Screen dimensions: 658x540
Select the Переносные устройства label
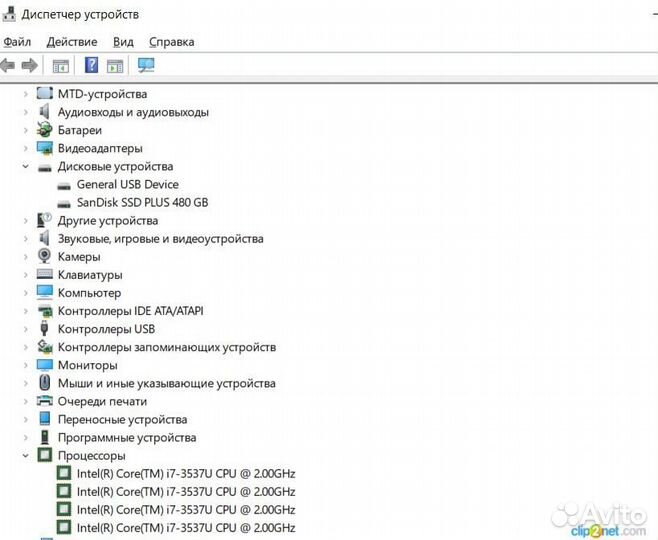click(123, 420)
